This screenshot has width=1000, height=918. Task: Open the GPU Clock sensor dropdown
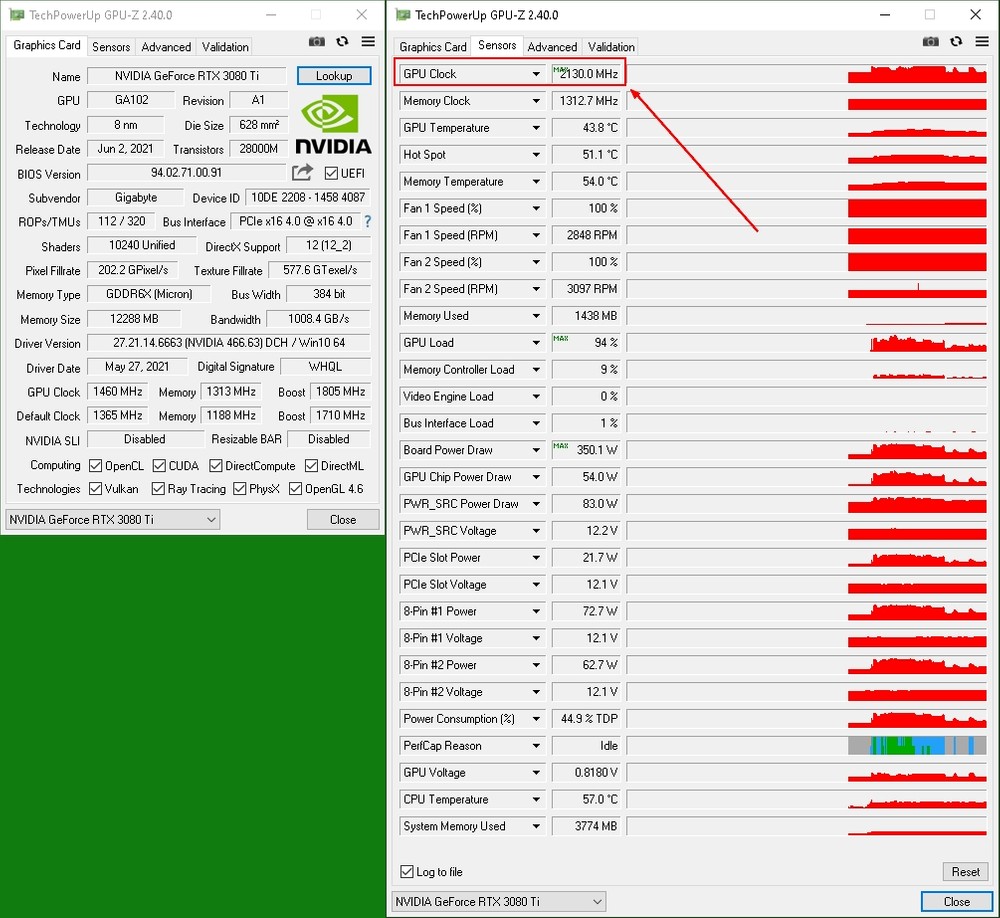click(x=536, y=74)
